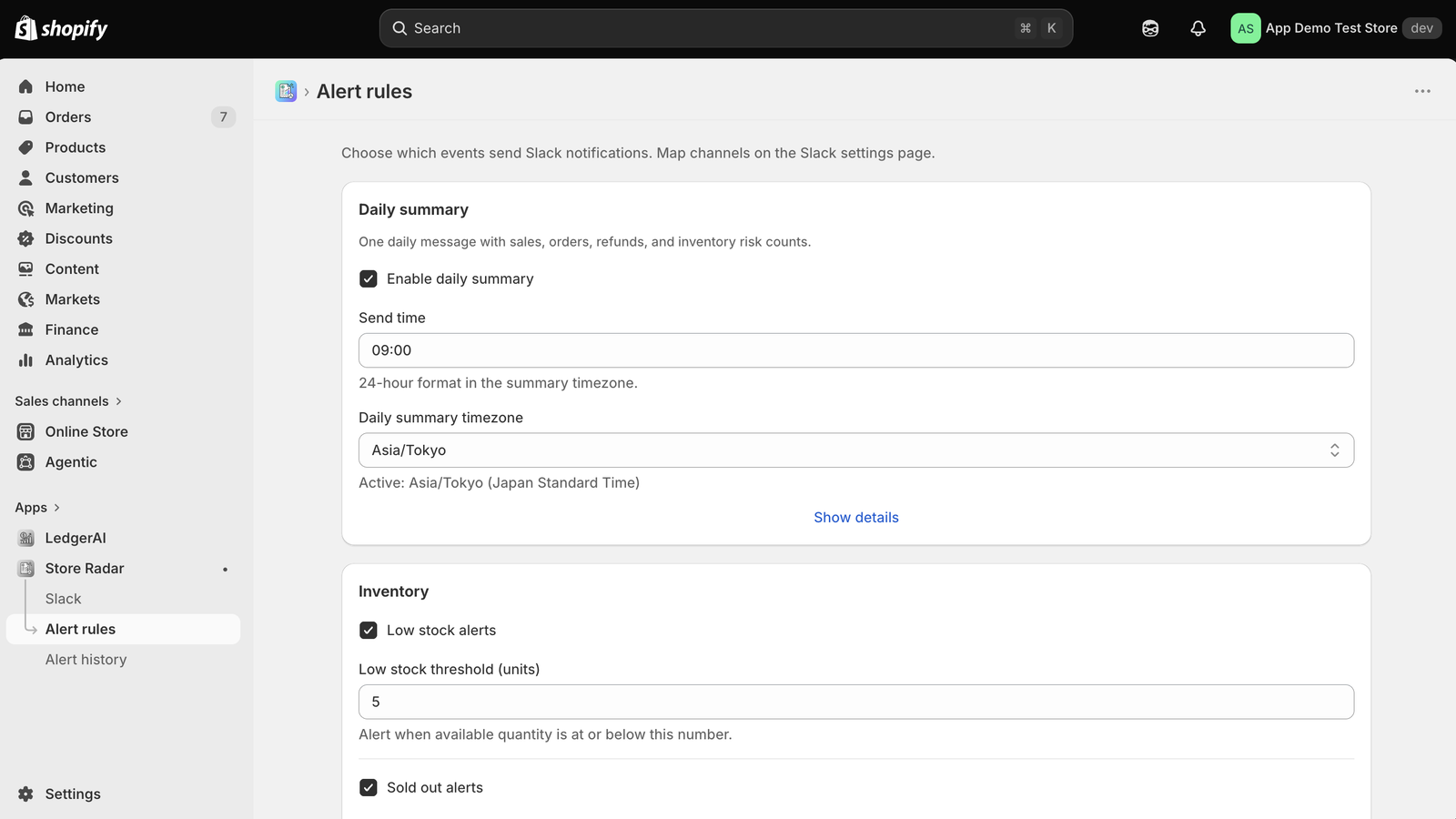Open the Home icon in sidebar
This screenshot has height=819, width=1456.
click(25, 86)
